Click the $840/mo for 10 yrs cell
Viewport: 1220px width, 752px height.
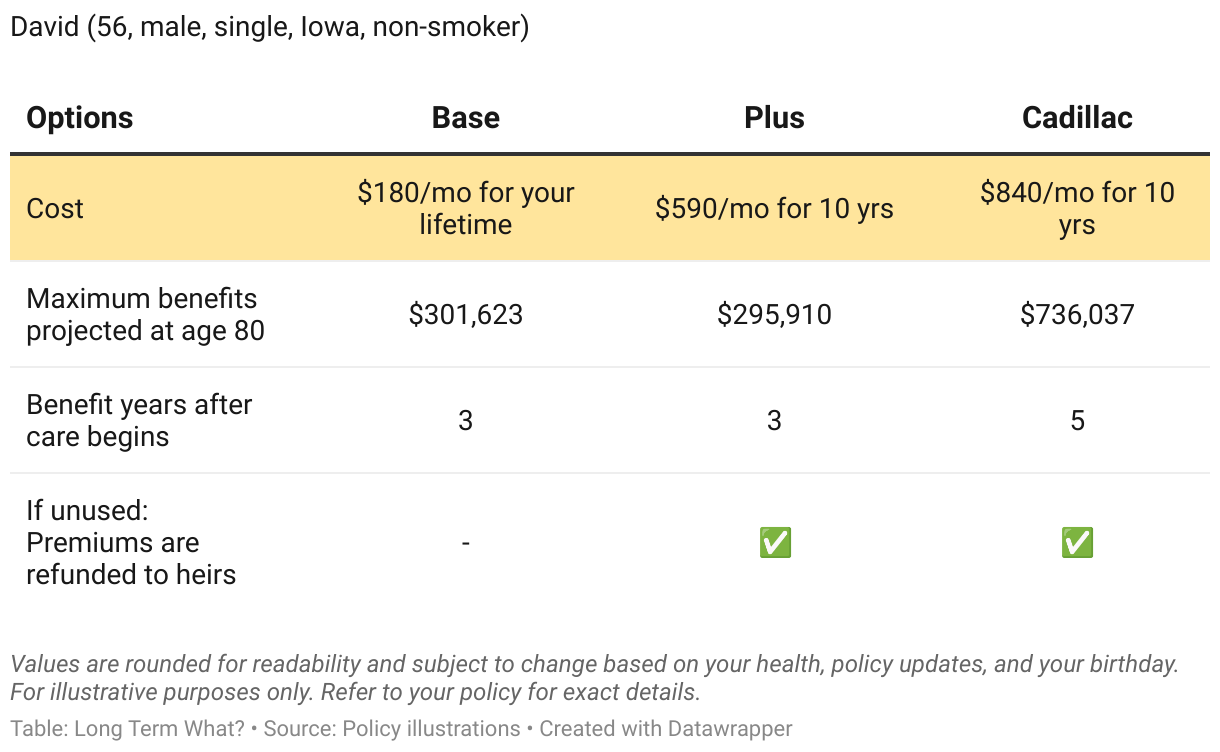coord(1077,208)
